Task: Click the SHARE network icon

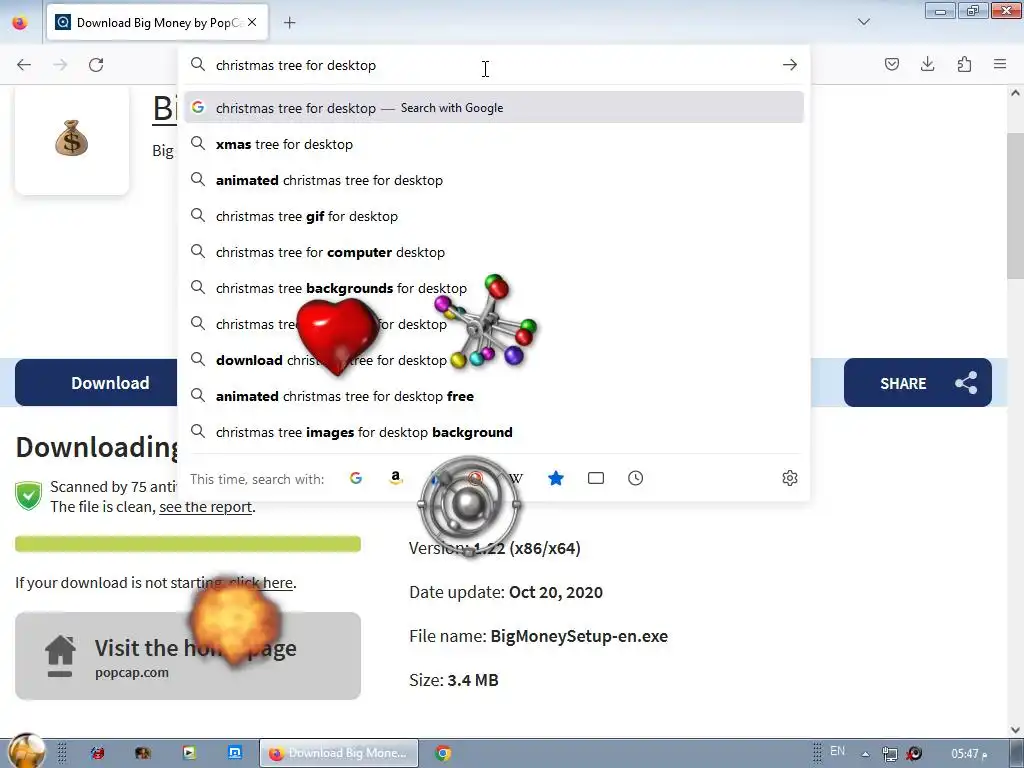Action: [x=966, y=383]
